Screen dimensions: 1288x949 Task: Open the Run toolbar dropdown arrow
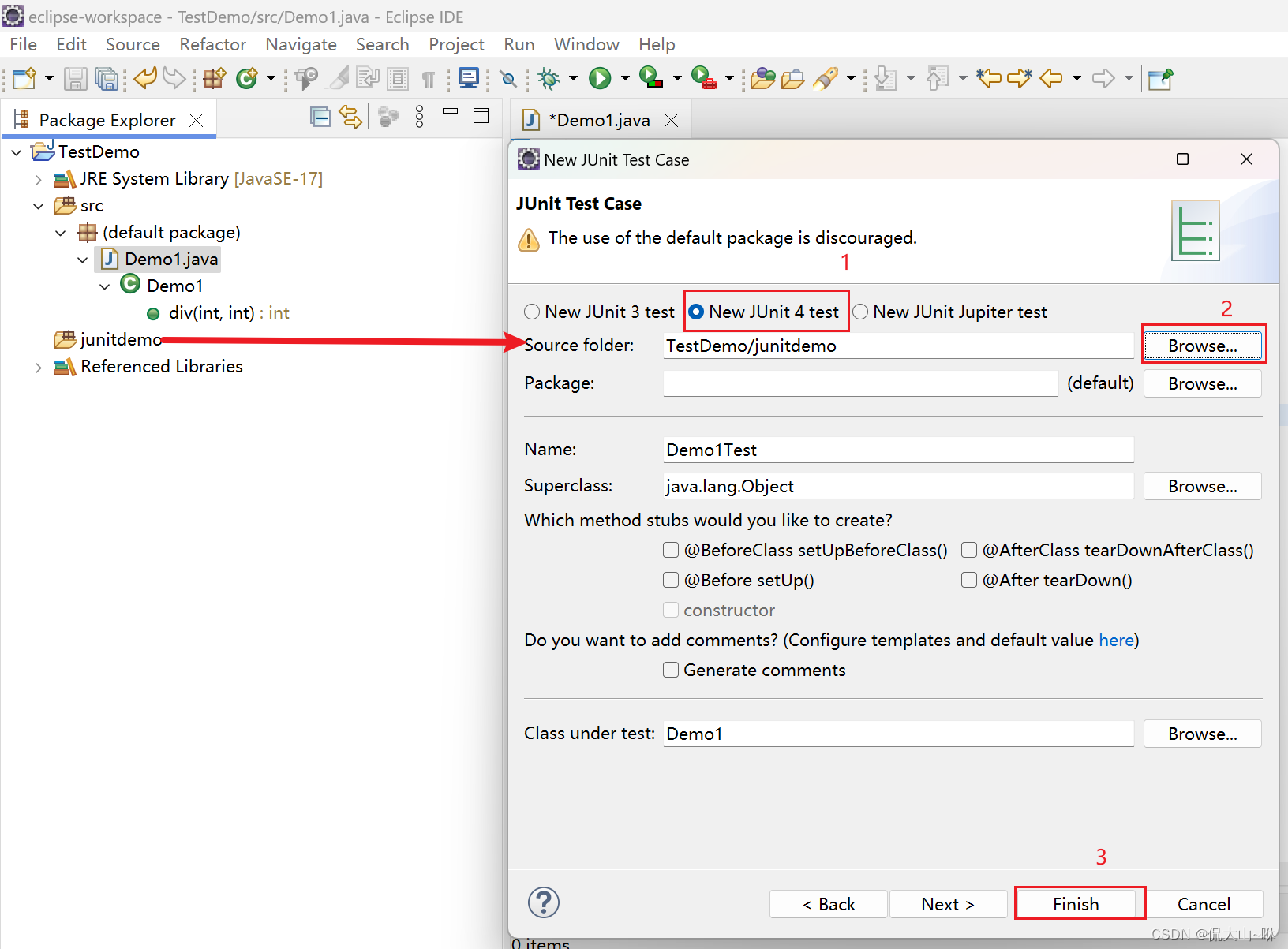(625, 78)
